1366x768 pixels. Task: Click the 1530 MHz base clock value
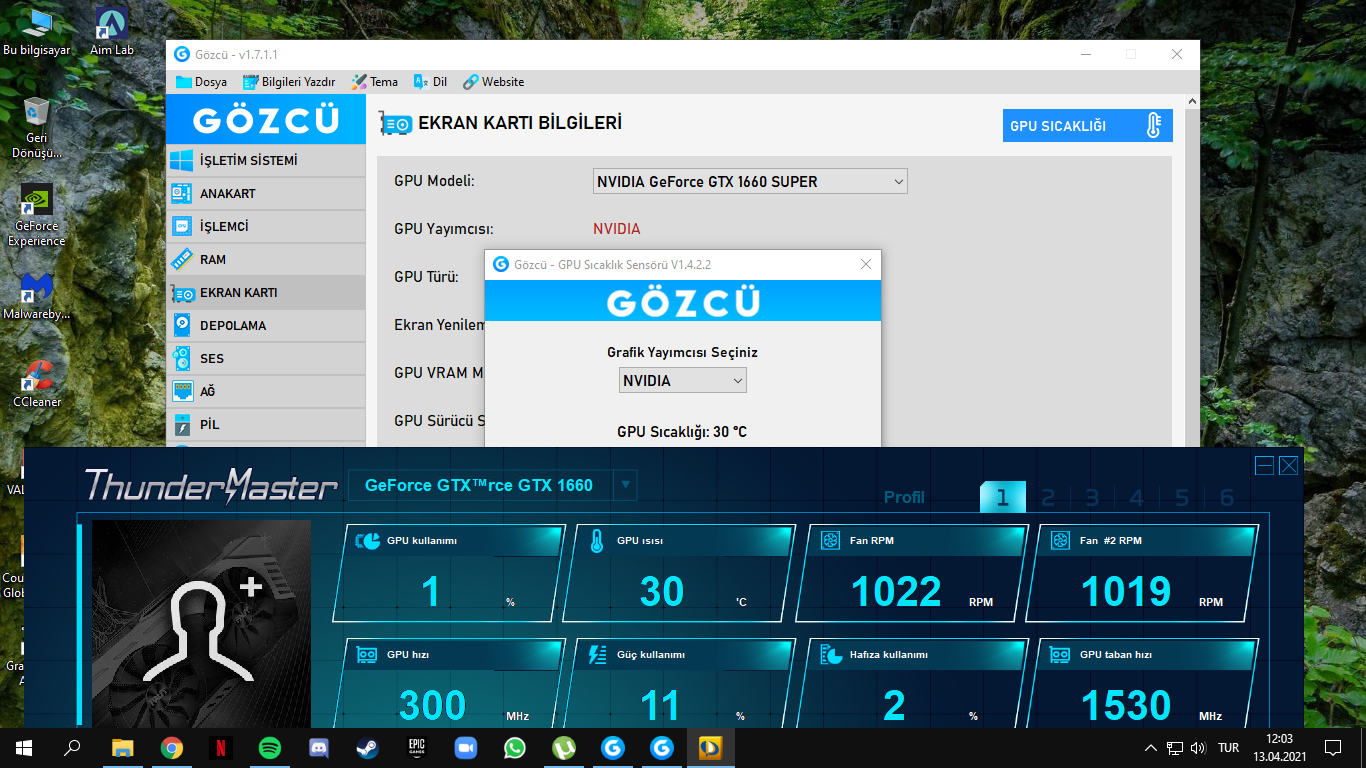coord(1126,706)
